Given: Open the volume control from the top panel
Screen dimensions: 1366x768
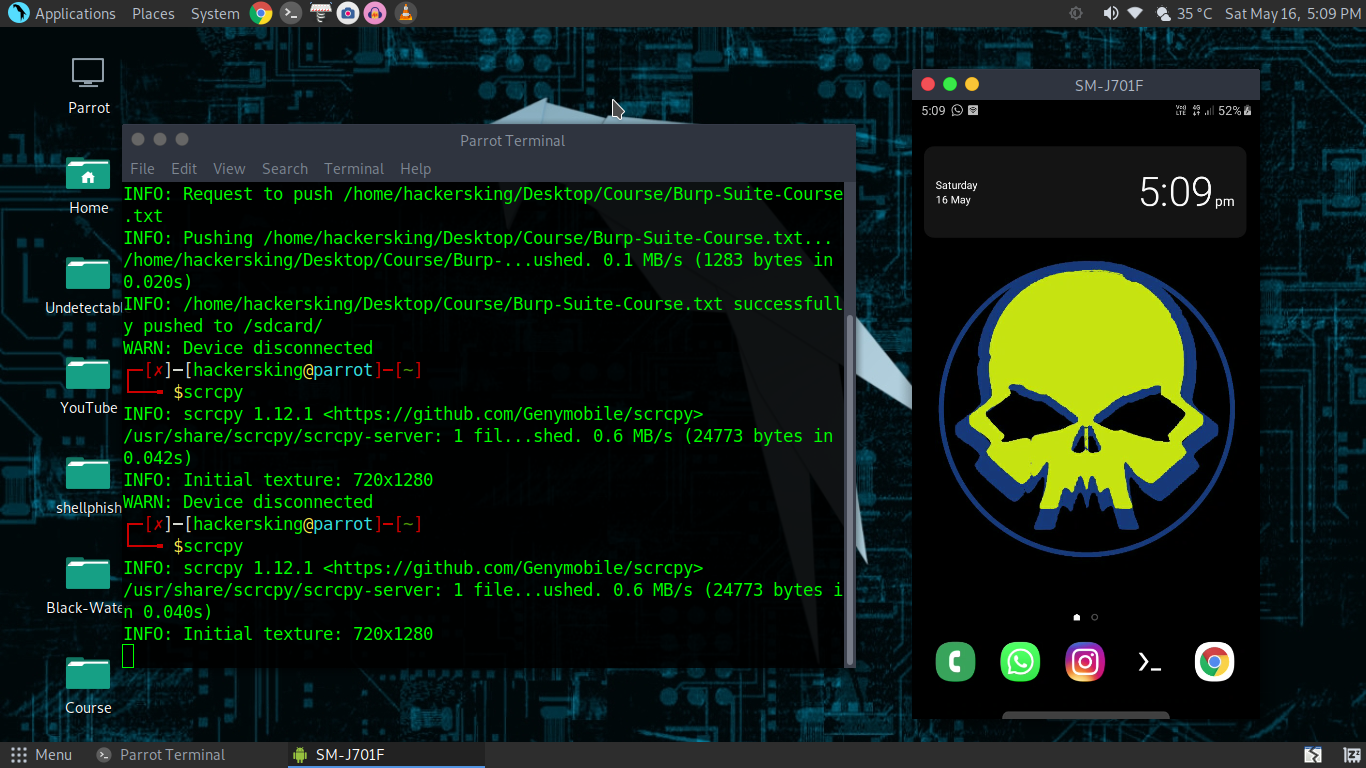Looking at the screenshot, I should click(1110, 13).
